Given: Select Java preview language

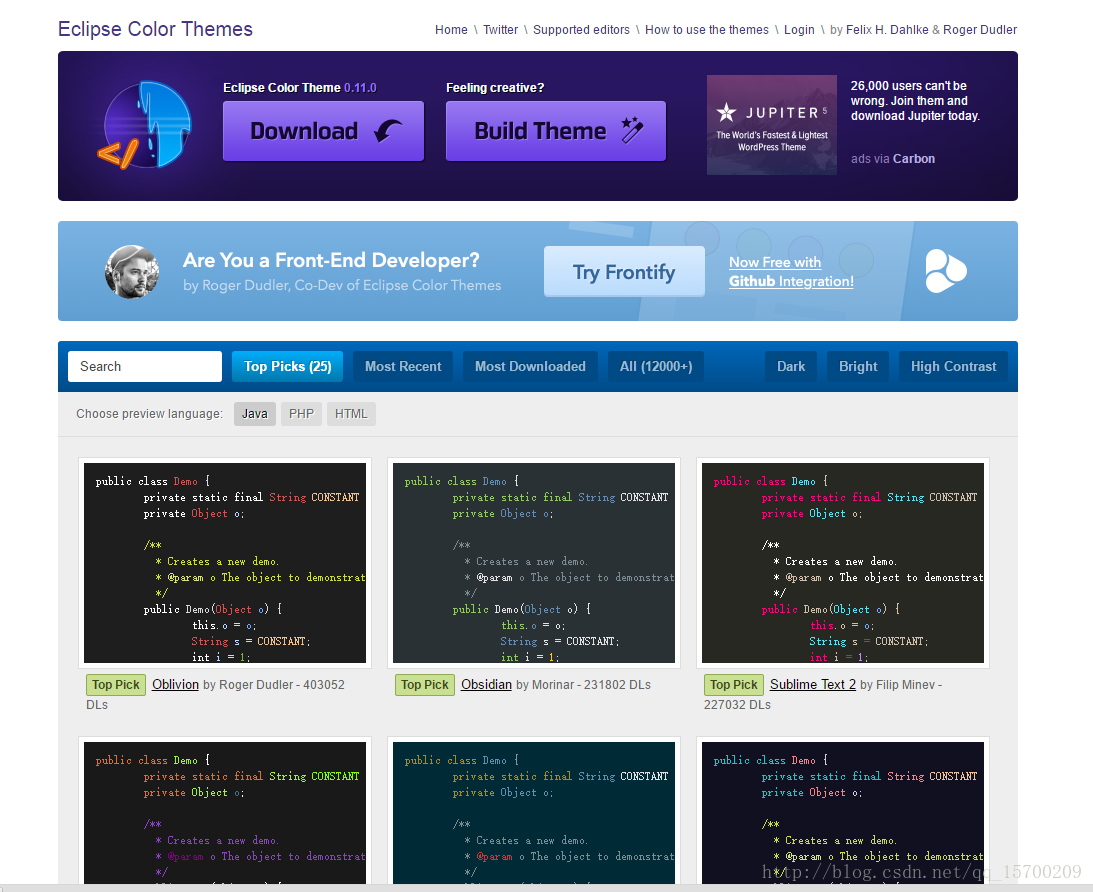Looking at the screenshot, I should (x=254, y=414).
